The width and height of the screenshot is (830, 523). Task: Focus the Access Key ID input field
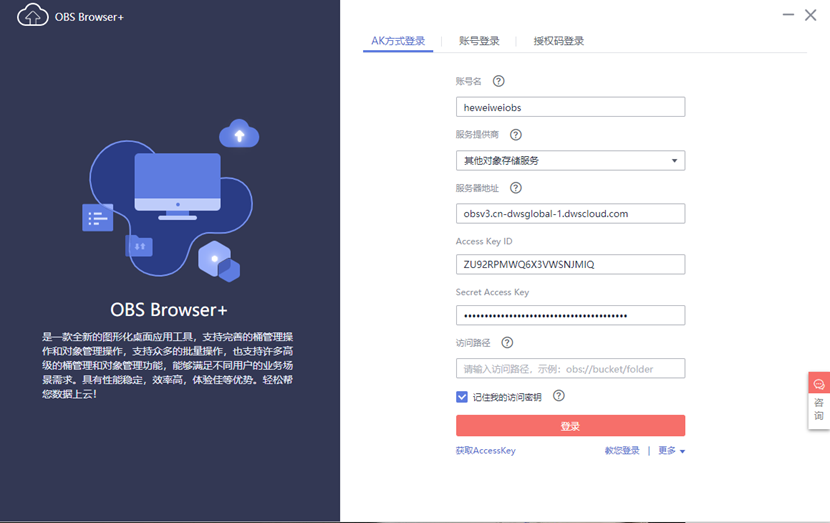(x=570, y=264)
